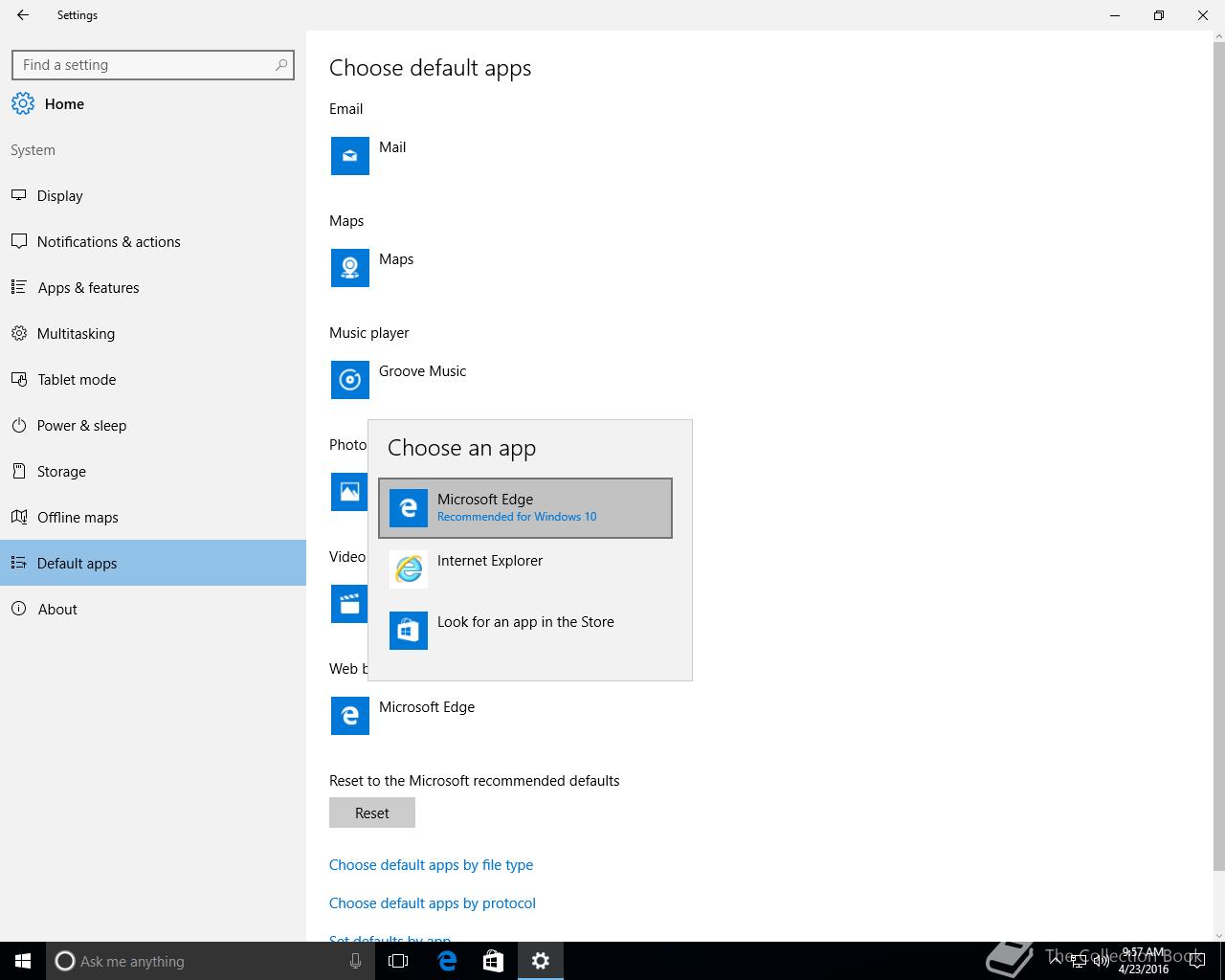Click the search magnifier icon
Image resolution: width=1225 pixels, height=980 pixels.
(280, 65)
